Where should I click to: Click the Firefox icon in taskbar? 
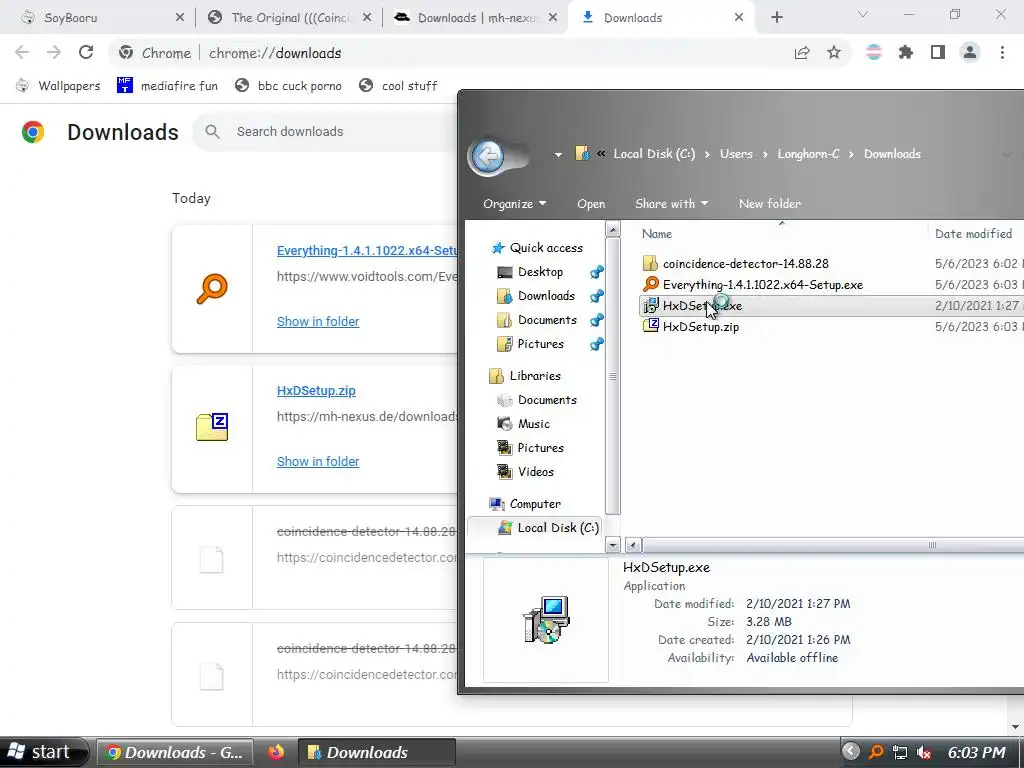[x=276, y=752]
